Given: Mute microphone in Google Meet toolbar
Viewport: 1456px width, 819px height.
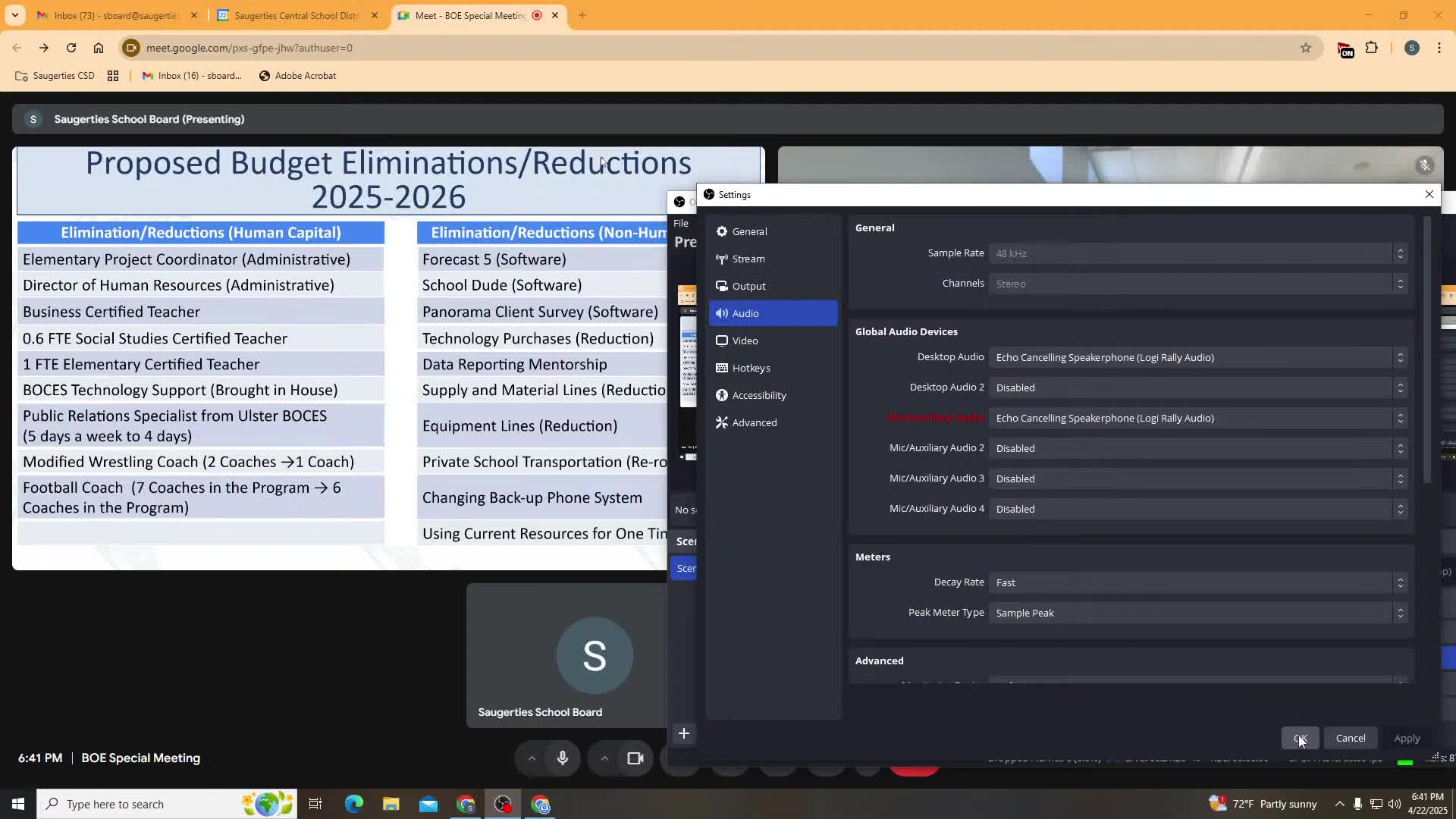Looking at the screenshot, I should (562, 758).
